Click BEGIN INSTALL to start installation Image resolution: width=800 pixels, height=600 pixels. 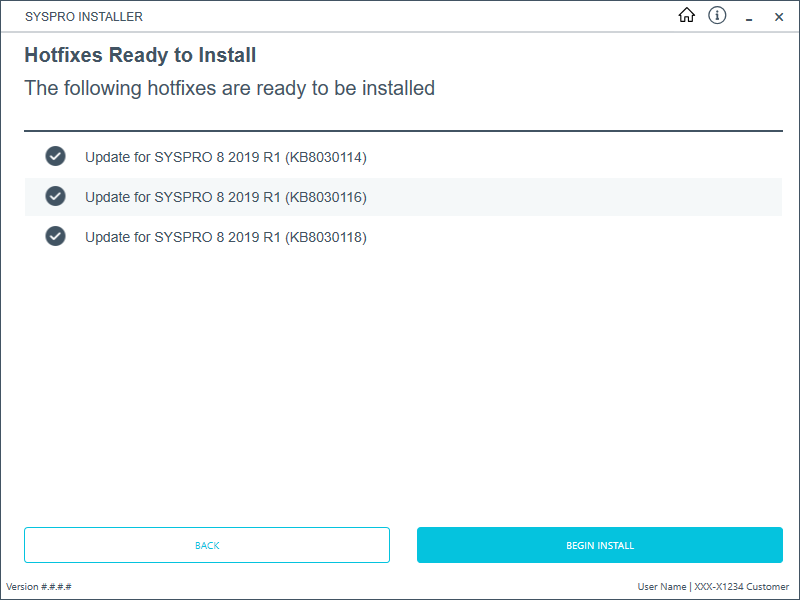click(599, 546)
